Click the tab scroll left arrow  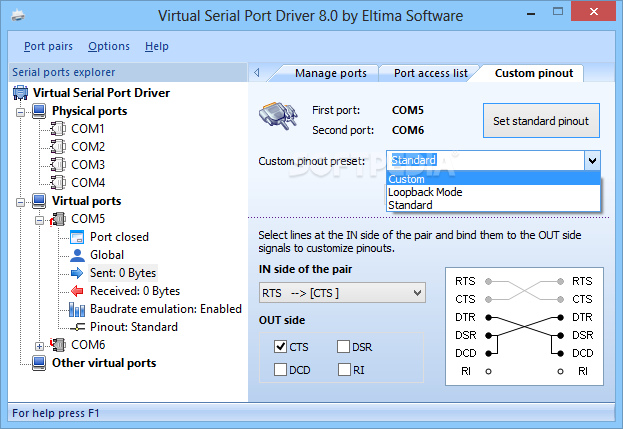click(x=257, y=72)
